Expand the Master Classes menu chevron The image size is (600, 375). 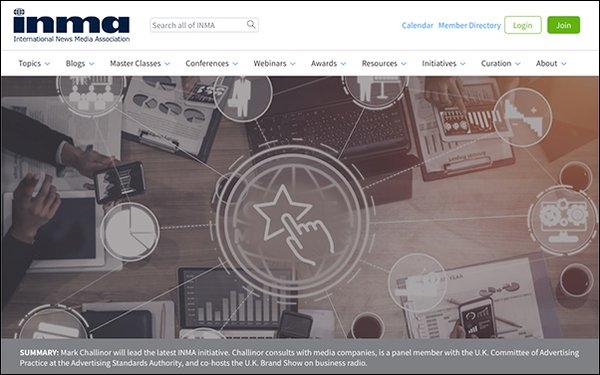[x=167, y=64]
